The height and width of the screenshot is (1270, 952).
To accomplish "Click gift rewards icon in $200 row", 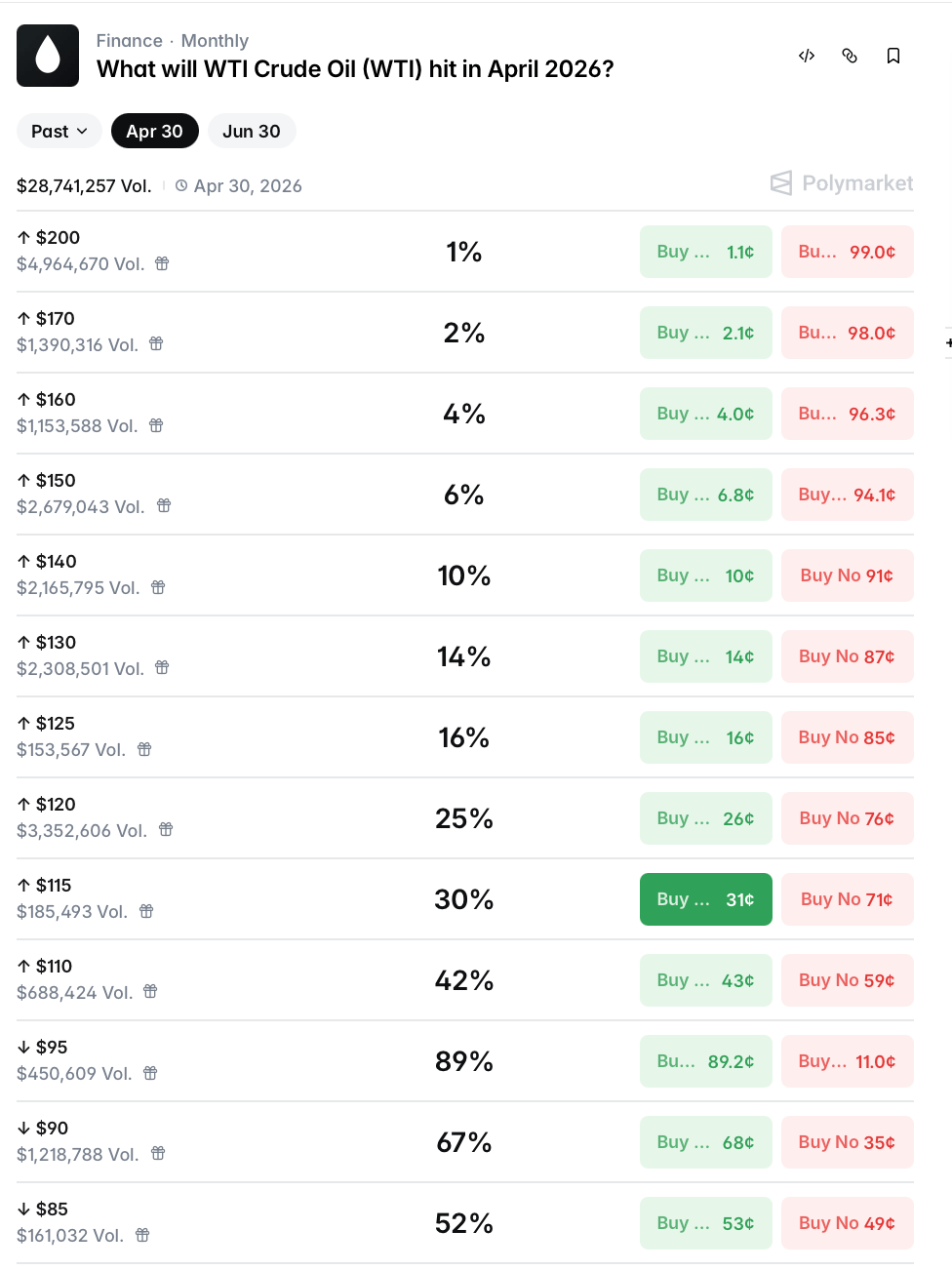I will point(162,263).
